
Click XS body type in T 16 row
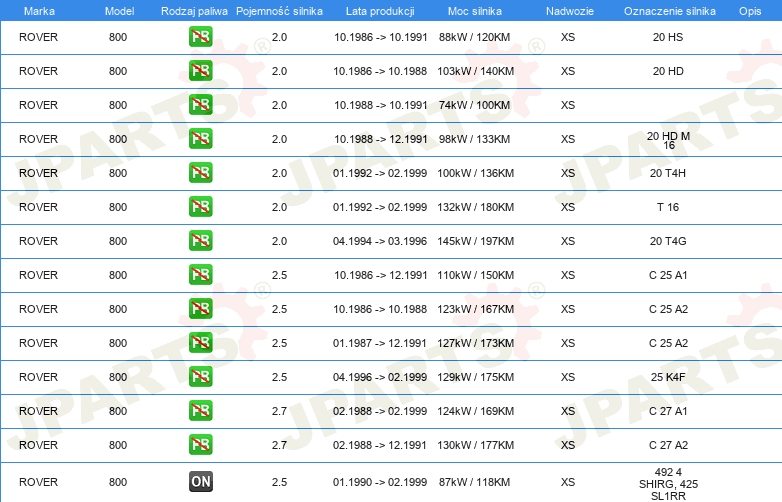click(x=568, y=207)
